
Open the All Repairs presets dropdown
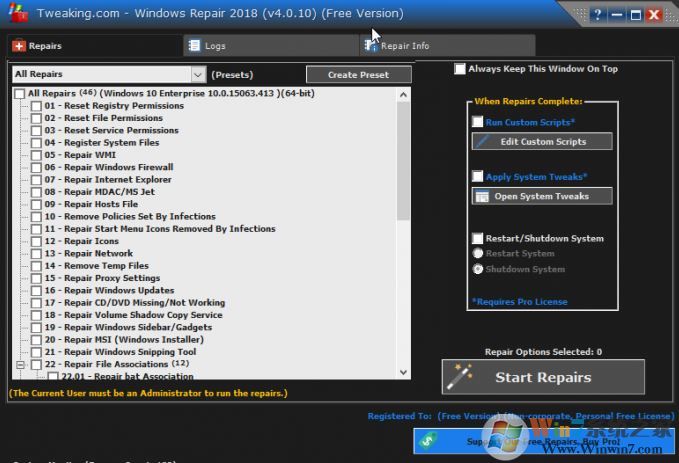[197, 74]
